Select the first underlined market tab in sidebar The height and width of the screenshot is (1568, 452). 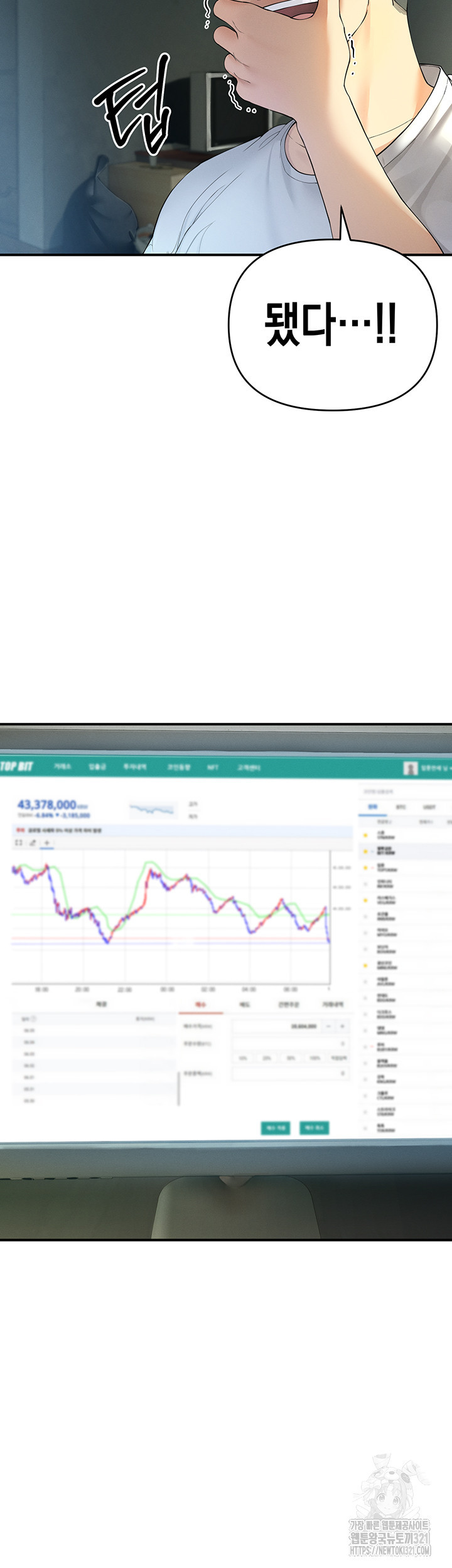[x=373, y=807]
